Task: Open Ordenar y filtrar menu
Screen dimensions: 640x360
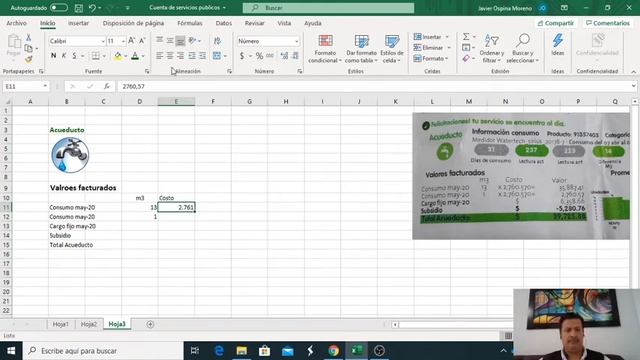Action: click(x=491, y=49)
